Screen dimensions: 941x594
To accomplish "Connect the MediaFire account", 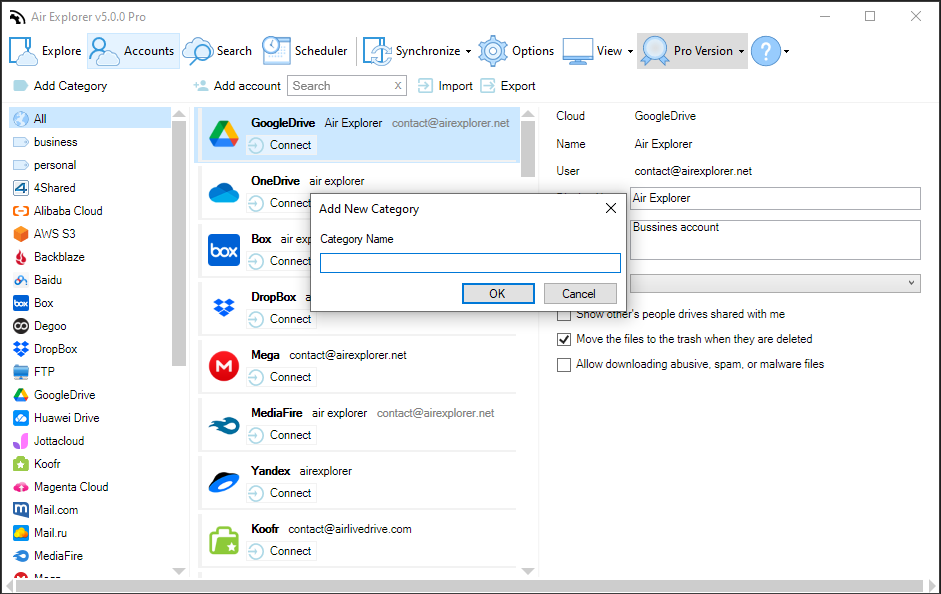I will point(281,435).
